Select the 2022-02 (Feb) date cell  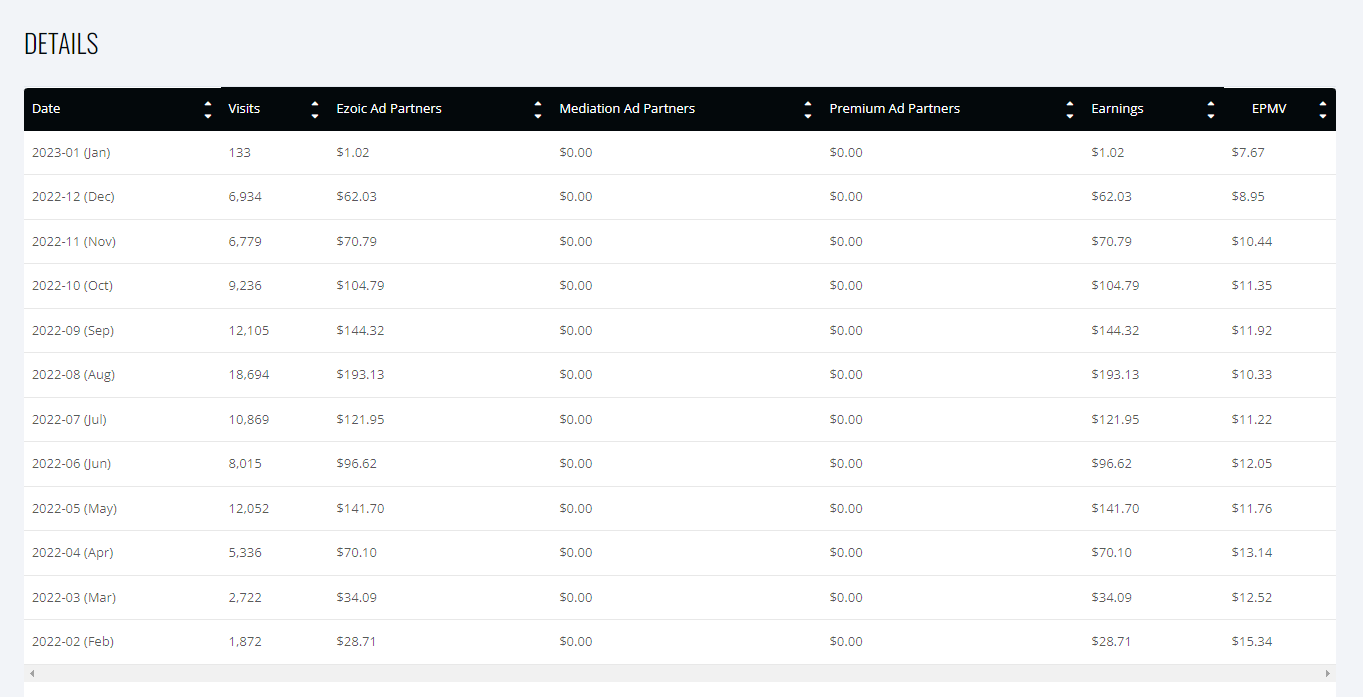(x=73, y=642)
